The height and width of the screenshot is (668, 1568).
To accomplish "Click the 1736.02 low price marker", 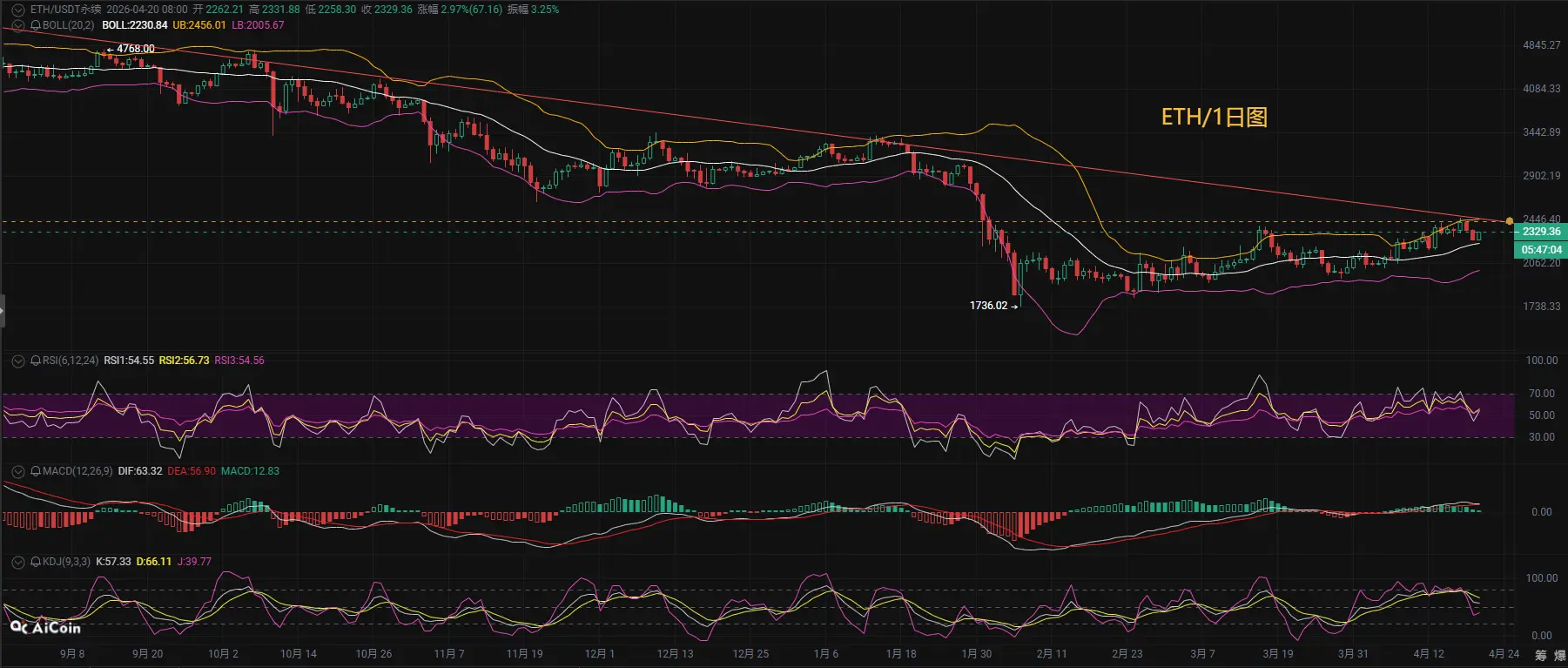I will 988,306.
